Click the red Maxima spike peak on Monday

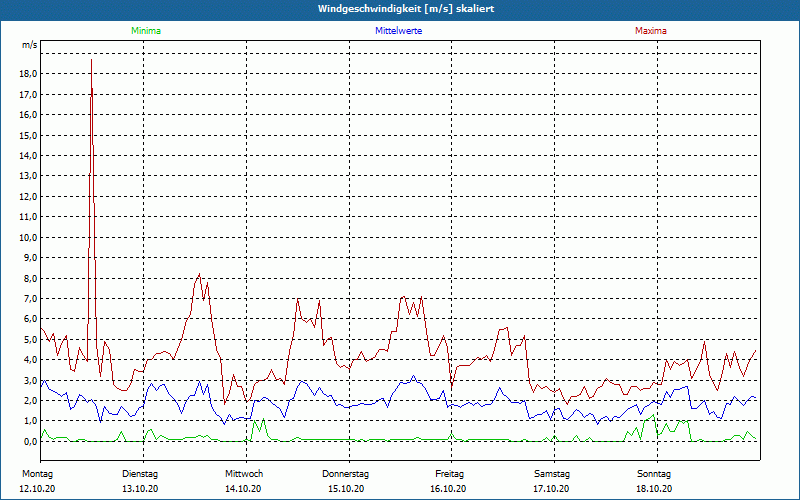click(91, 60)
